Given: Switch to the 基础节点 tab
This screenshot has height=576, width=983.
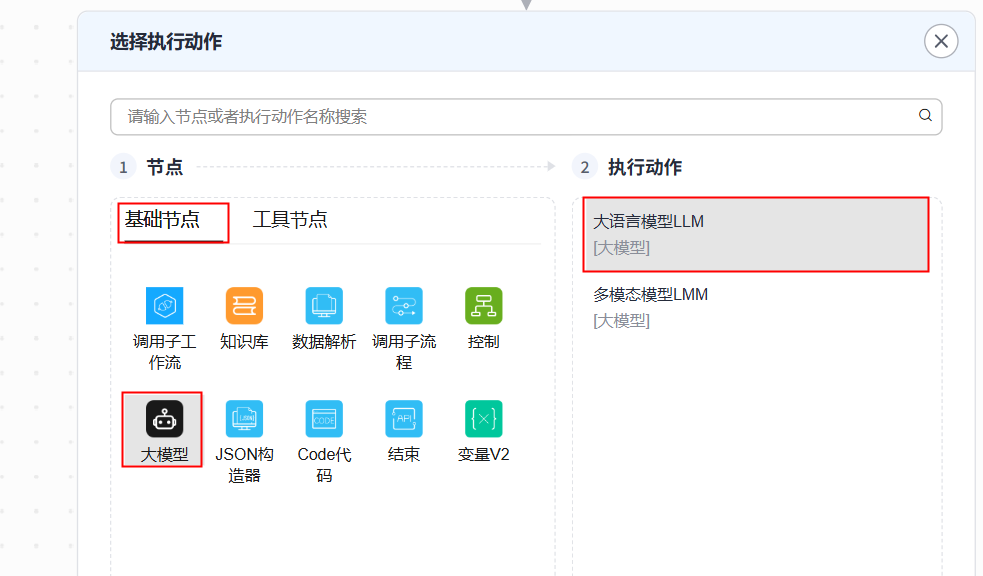Looking at the screenshot, I should tap(162, 219).
